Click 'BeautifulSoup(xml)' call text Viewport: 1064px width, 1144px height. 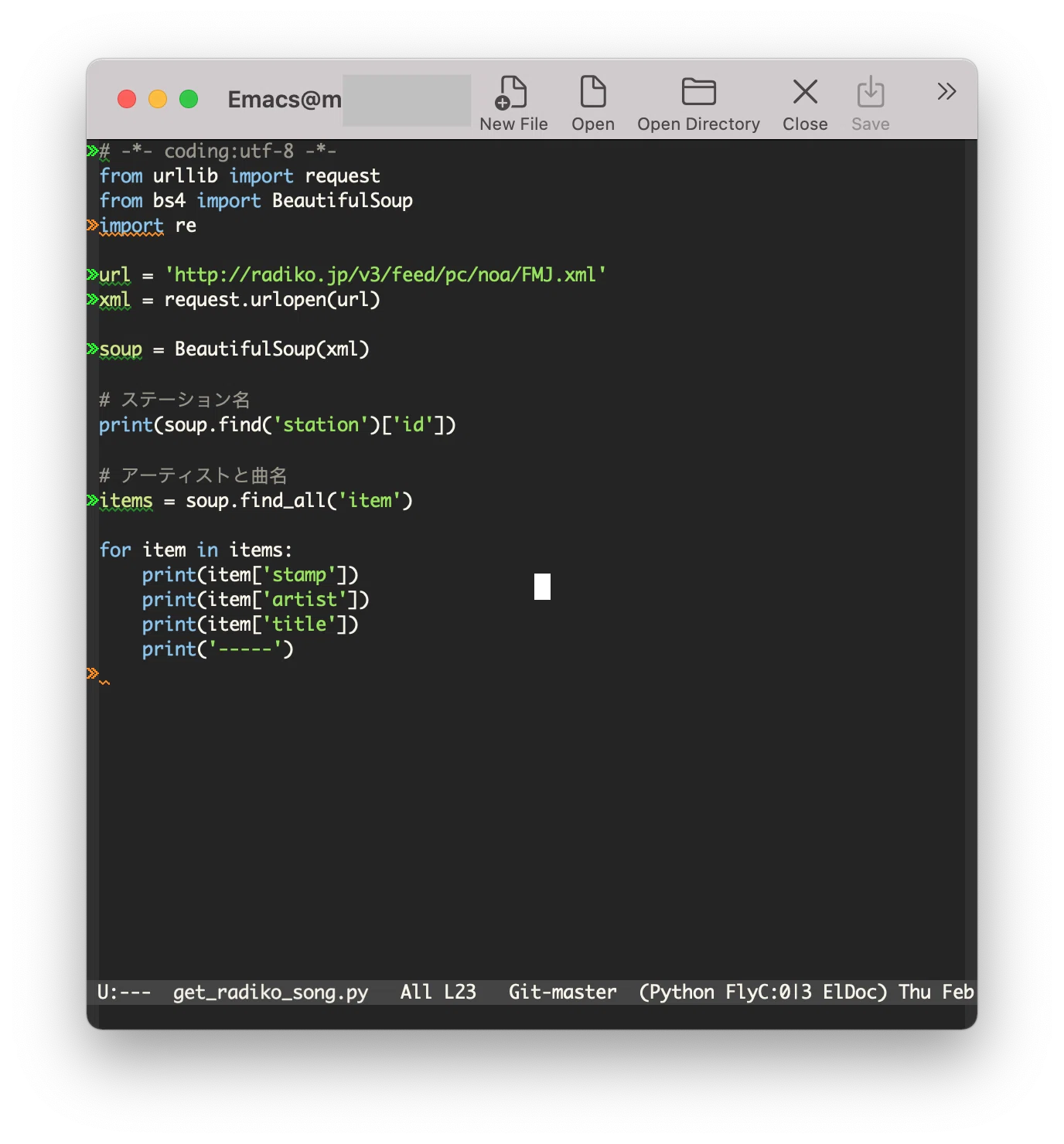[x=272, y=349]
